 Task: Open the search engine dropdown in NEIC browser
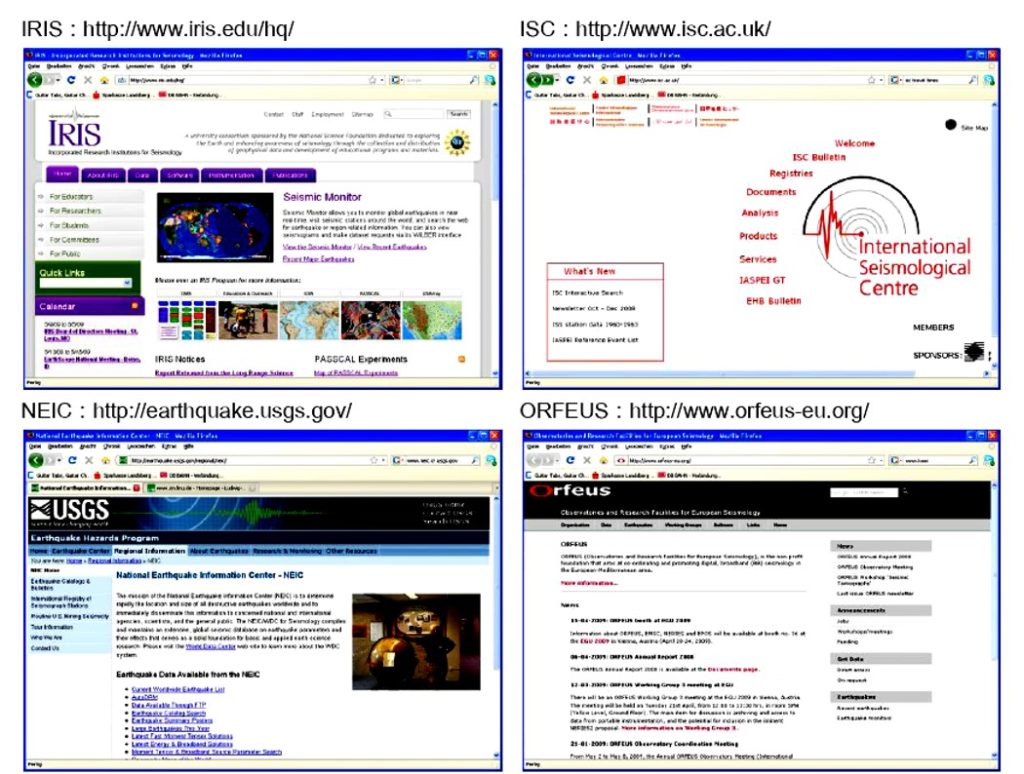[397, 460]
